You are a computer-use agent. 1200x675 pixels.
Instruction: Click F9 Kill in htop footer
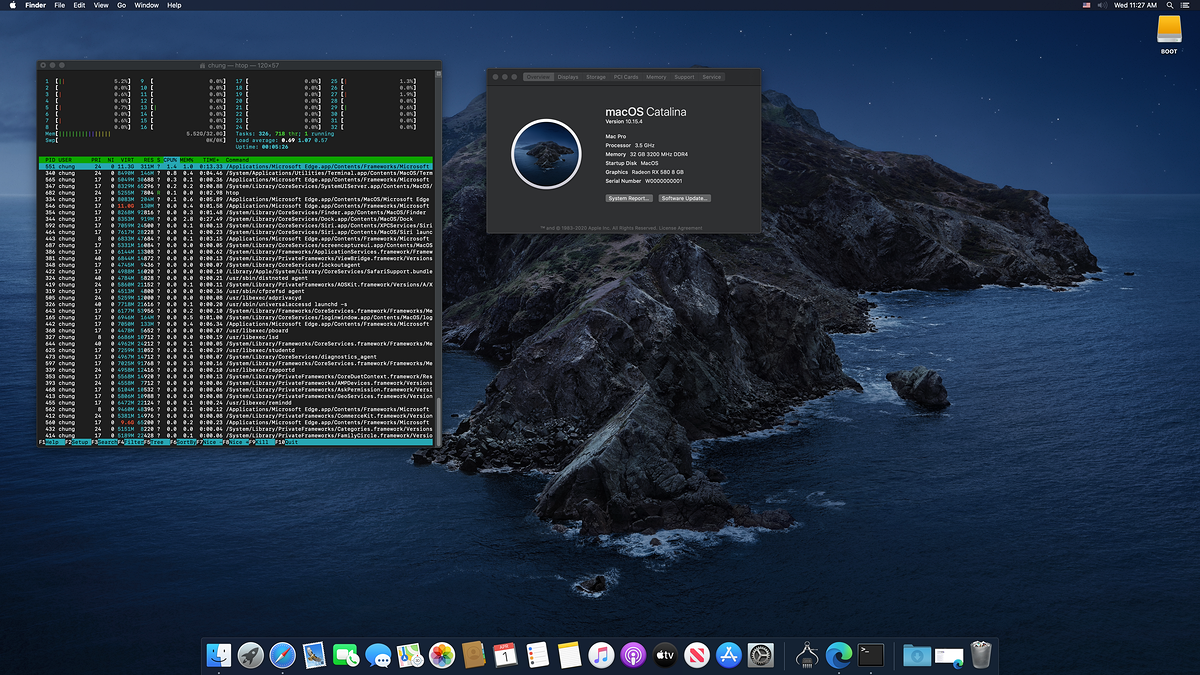(x=260, y=441)
